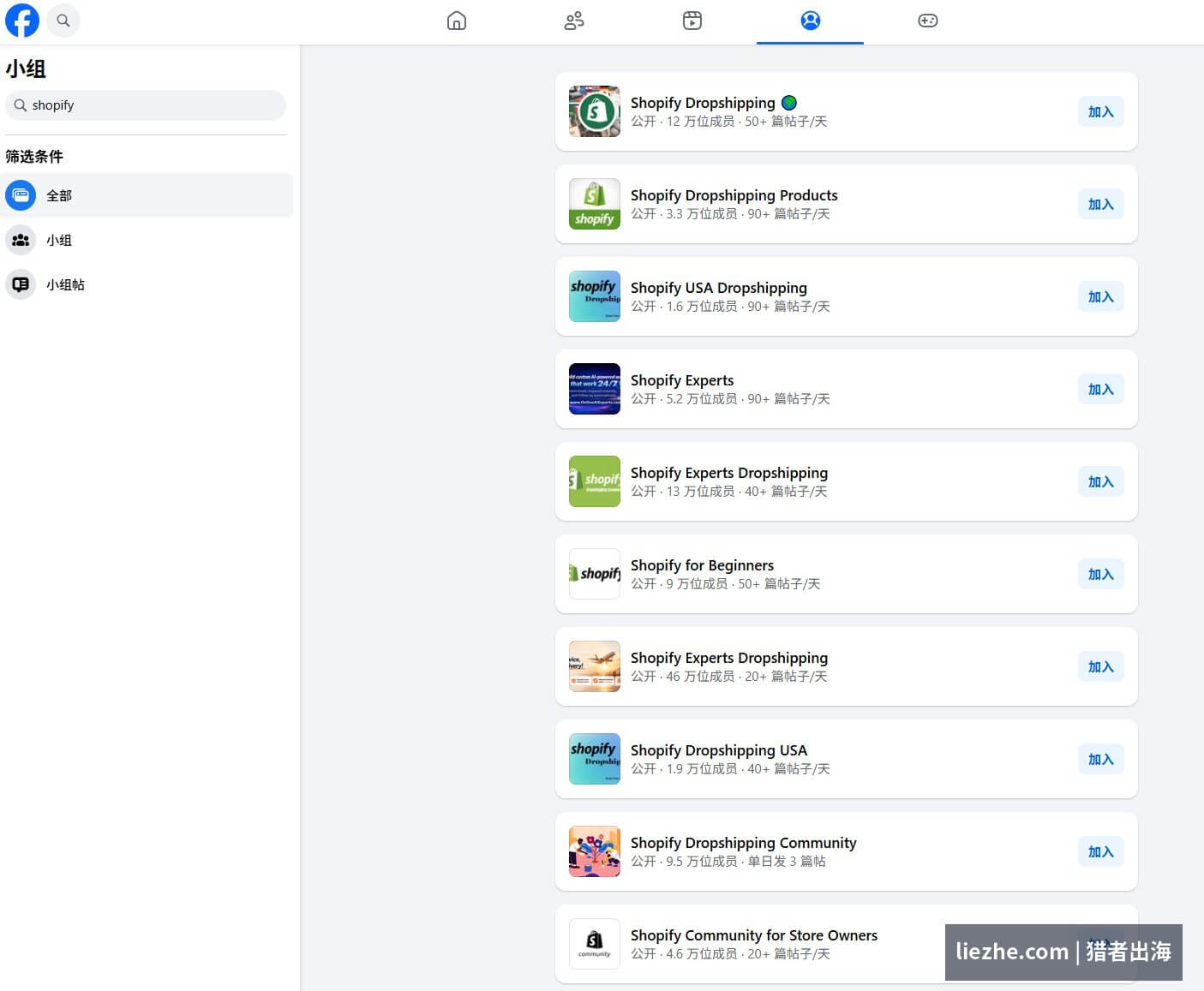Screen dimensions: 1204x991
Task: Open the Video reels tab icon
Action: (x=692, y=21)
